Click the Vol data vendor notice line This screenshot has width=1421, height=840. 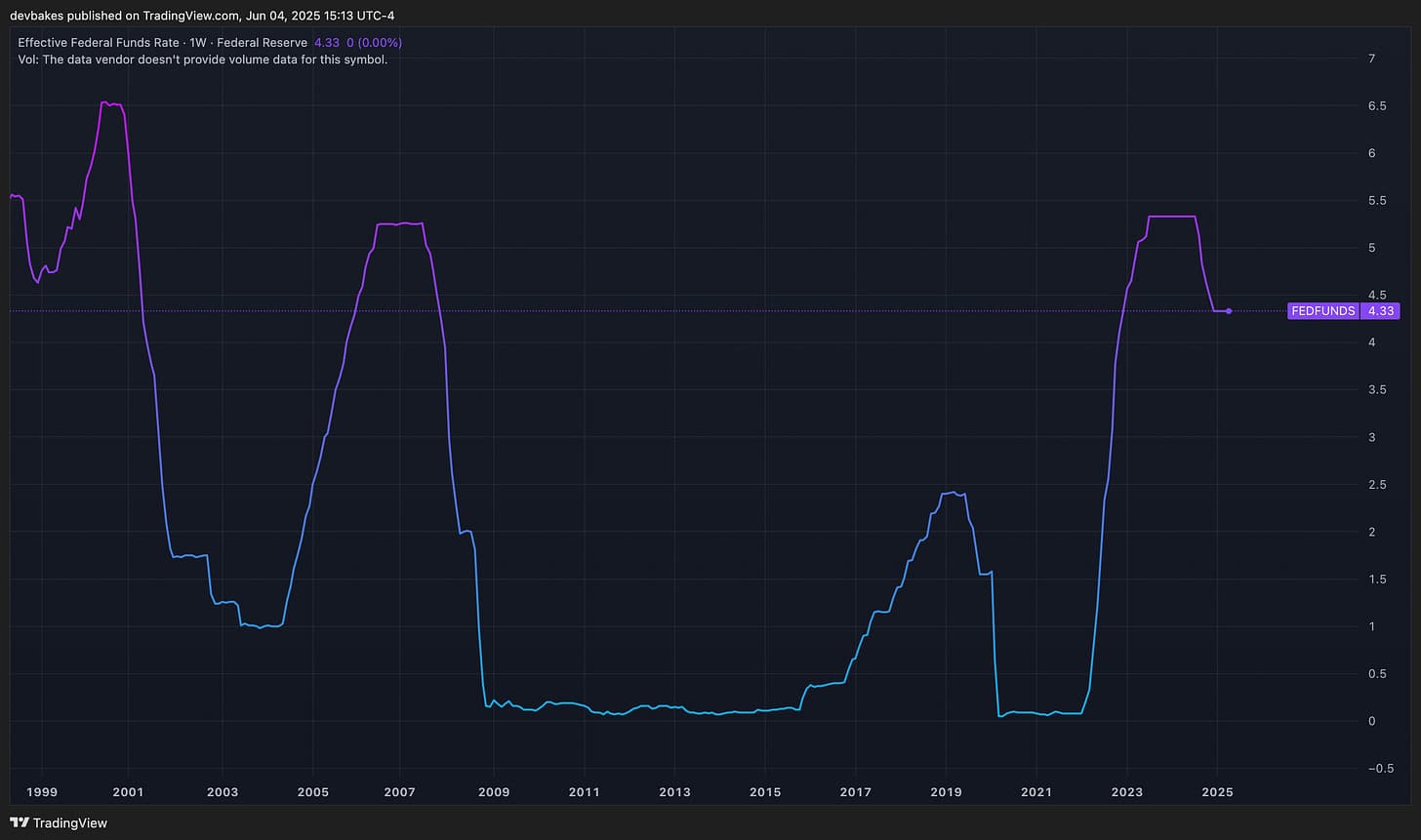click(203, 60)
